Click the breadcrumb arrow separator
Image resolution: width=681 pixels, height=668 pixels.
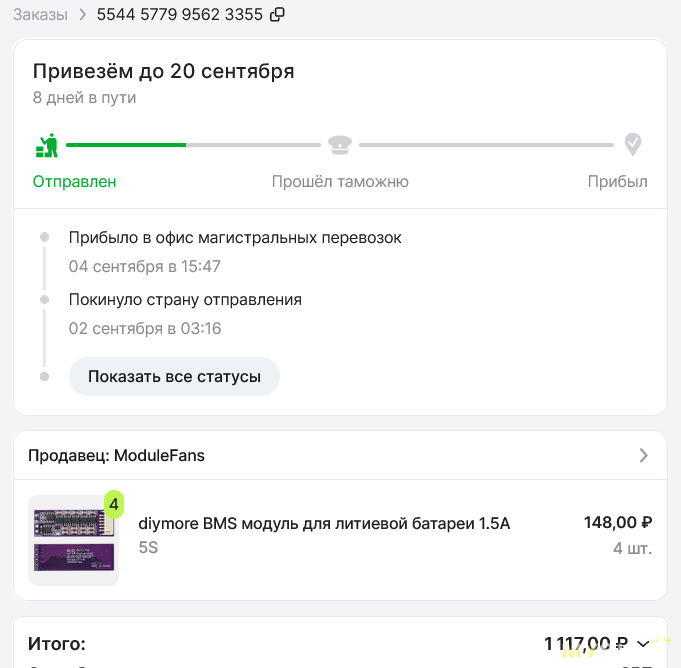coord(83,15)
